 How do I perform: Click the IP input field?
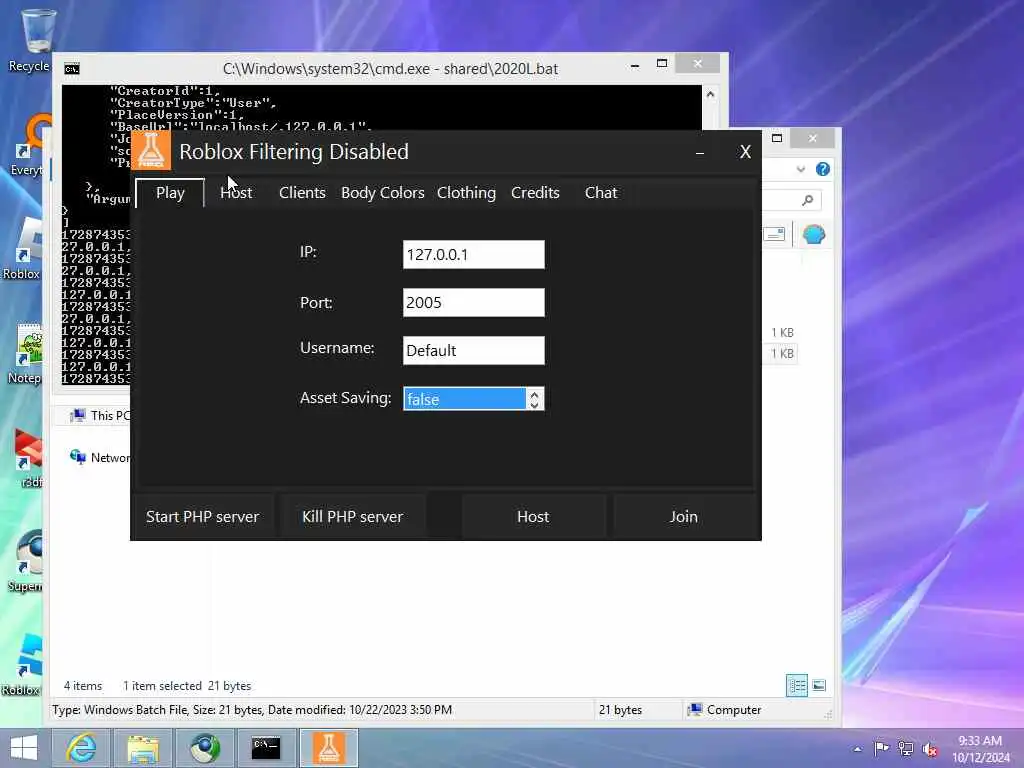coord(473,254)
